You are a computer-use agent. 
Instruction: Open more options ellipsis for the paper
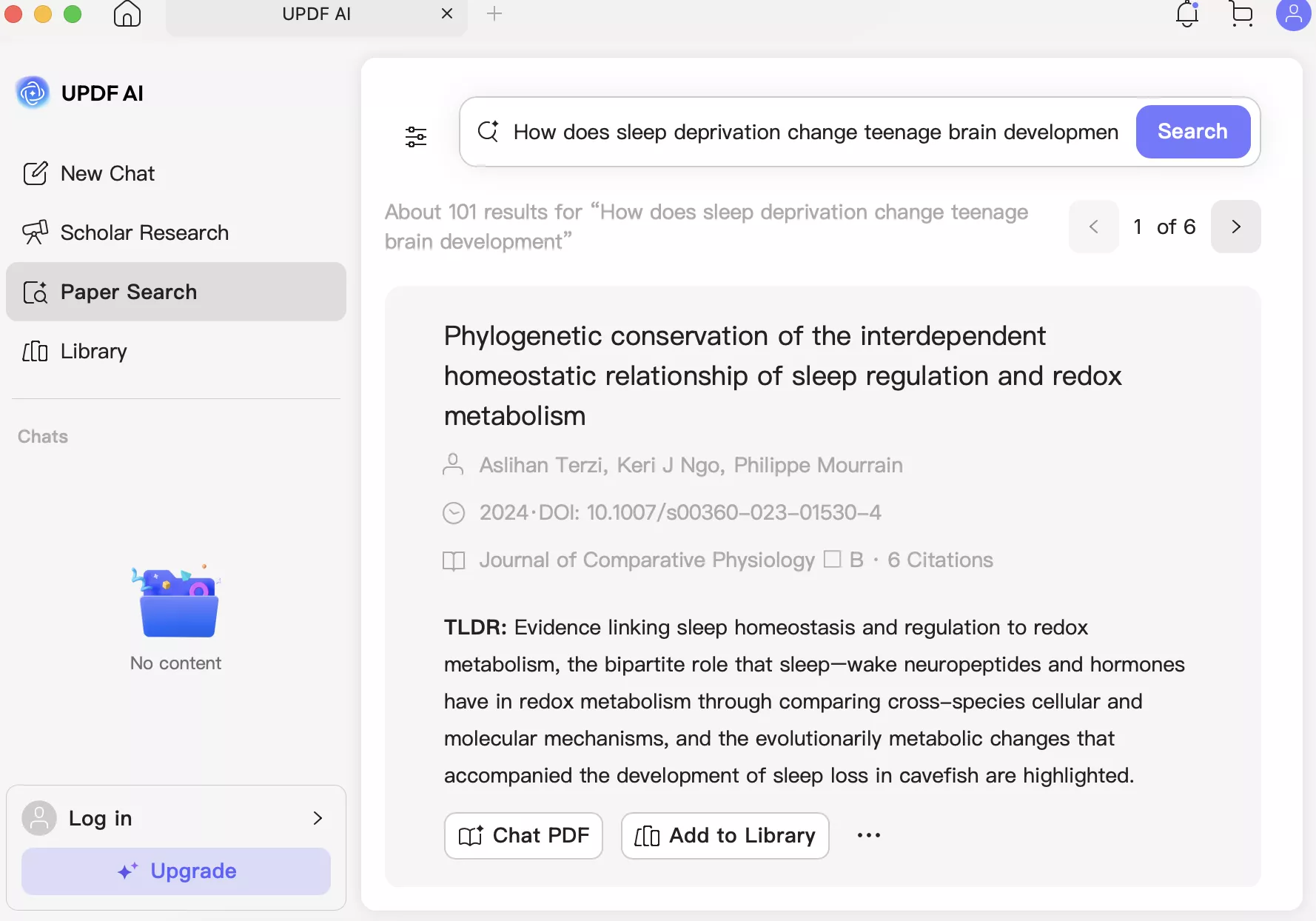[x=868, y=835]
